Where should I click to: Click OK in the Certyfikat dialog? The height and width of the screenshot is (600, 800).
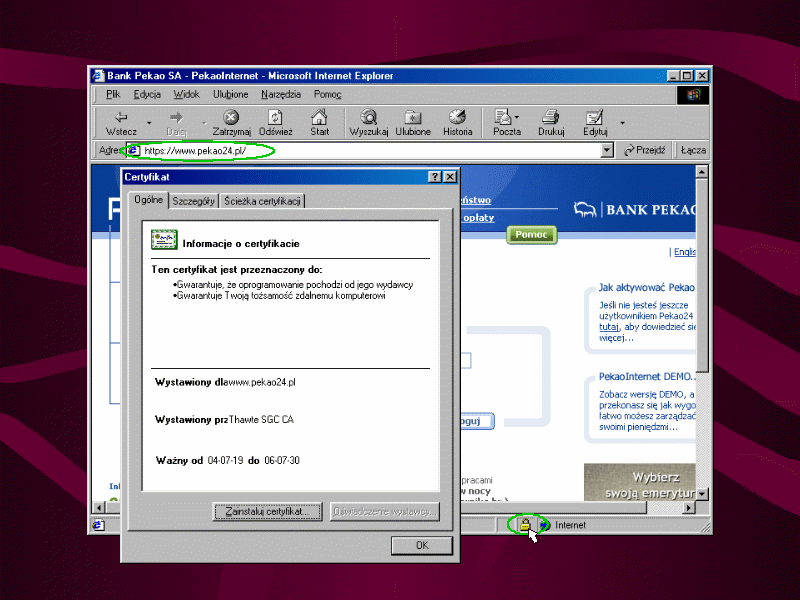pos(422,545)
